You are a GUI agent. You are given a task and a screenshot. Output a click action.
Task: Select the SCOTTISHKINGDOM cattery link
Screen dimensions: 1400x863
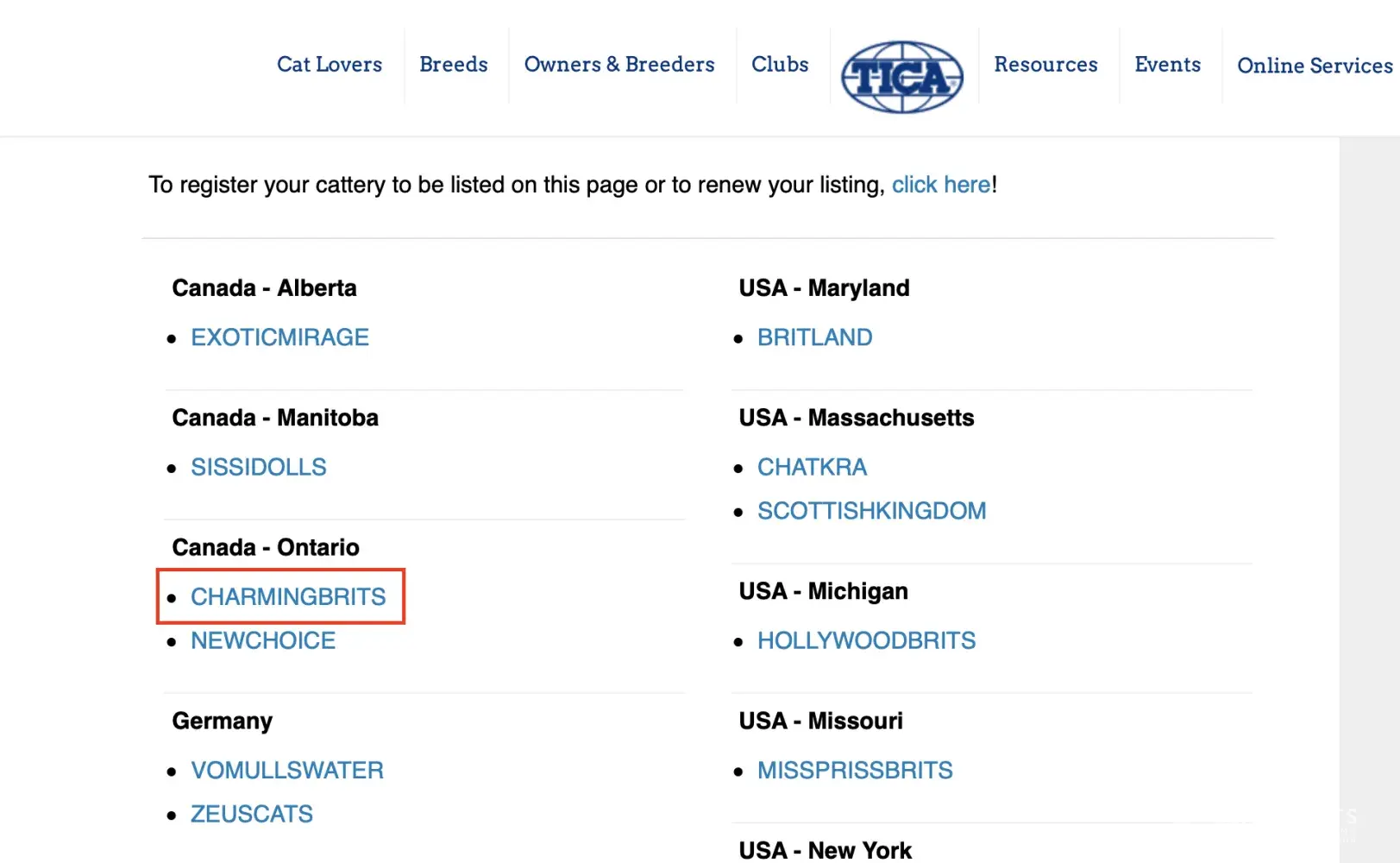[871, 511]
